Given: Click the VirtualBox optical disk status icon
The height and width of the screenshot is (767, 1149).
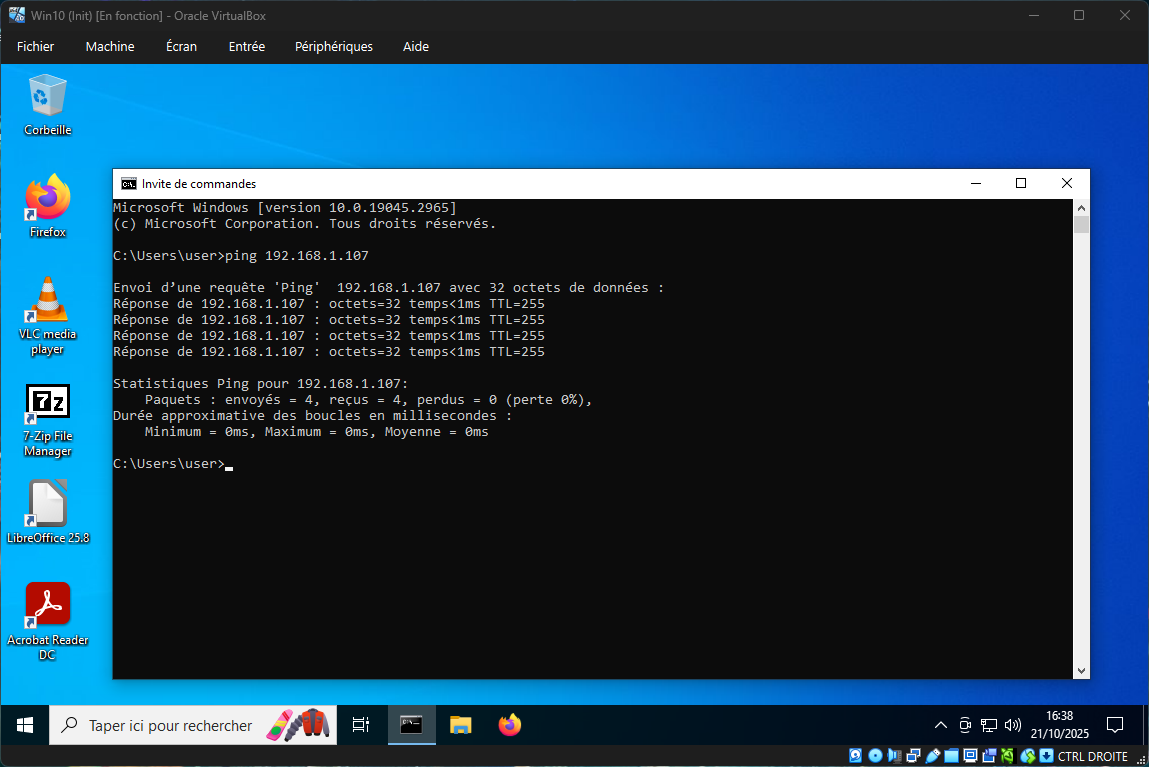Looking at the screenshot, I should click(x=875, y=756).
